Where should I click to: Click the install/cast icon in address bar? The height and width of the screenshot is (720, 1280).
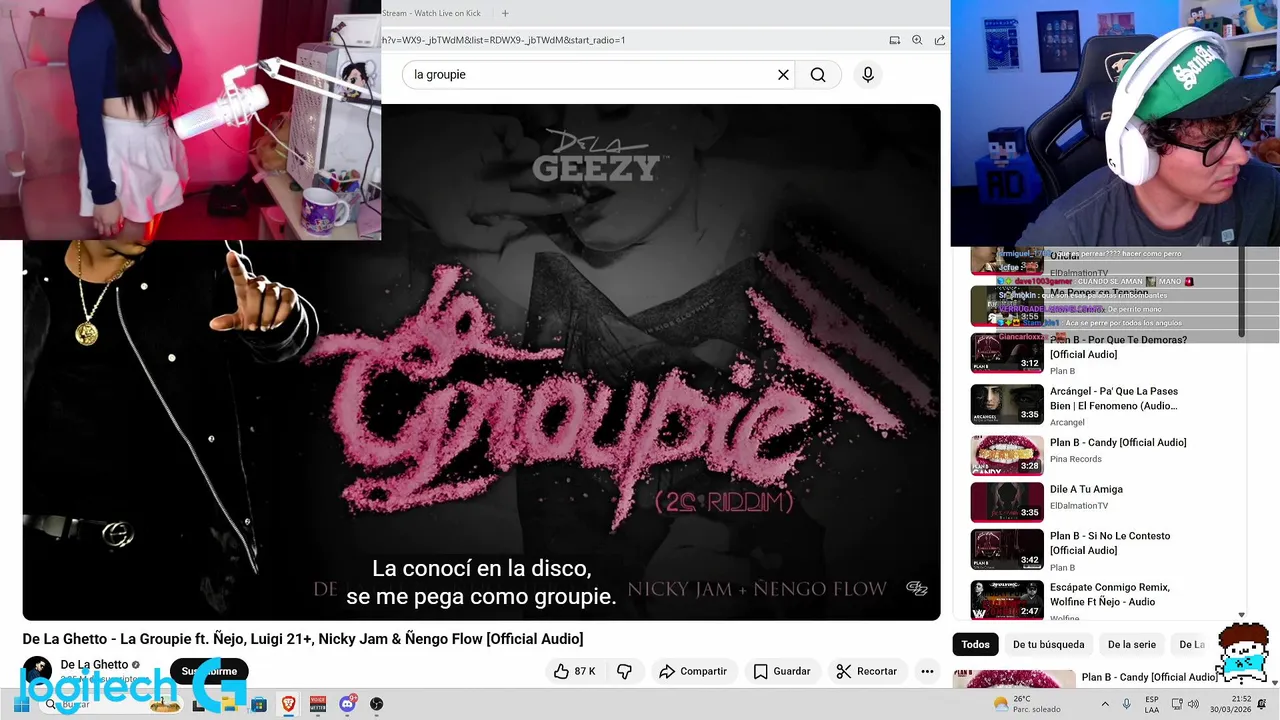pyautogui.click(x=895, y=40)
